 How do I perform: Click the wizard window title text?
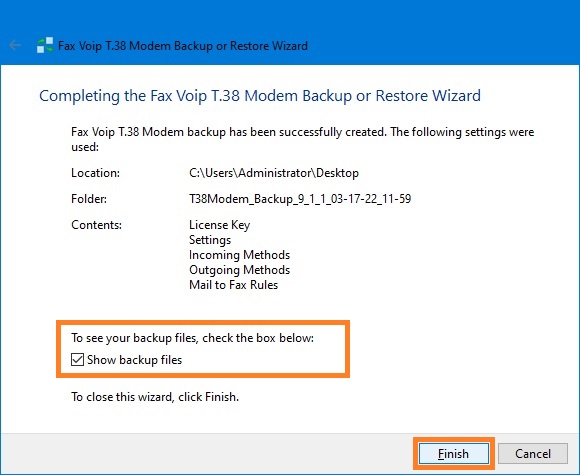[x=183, y=46]
